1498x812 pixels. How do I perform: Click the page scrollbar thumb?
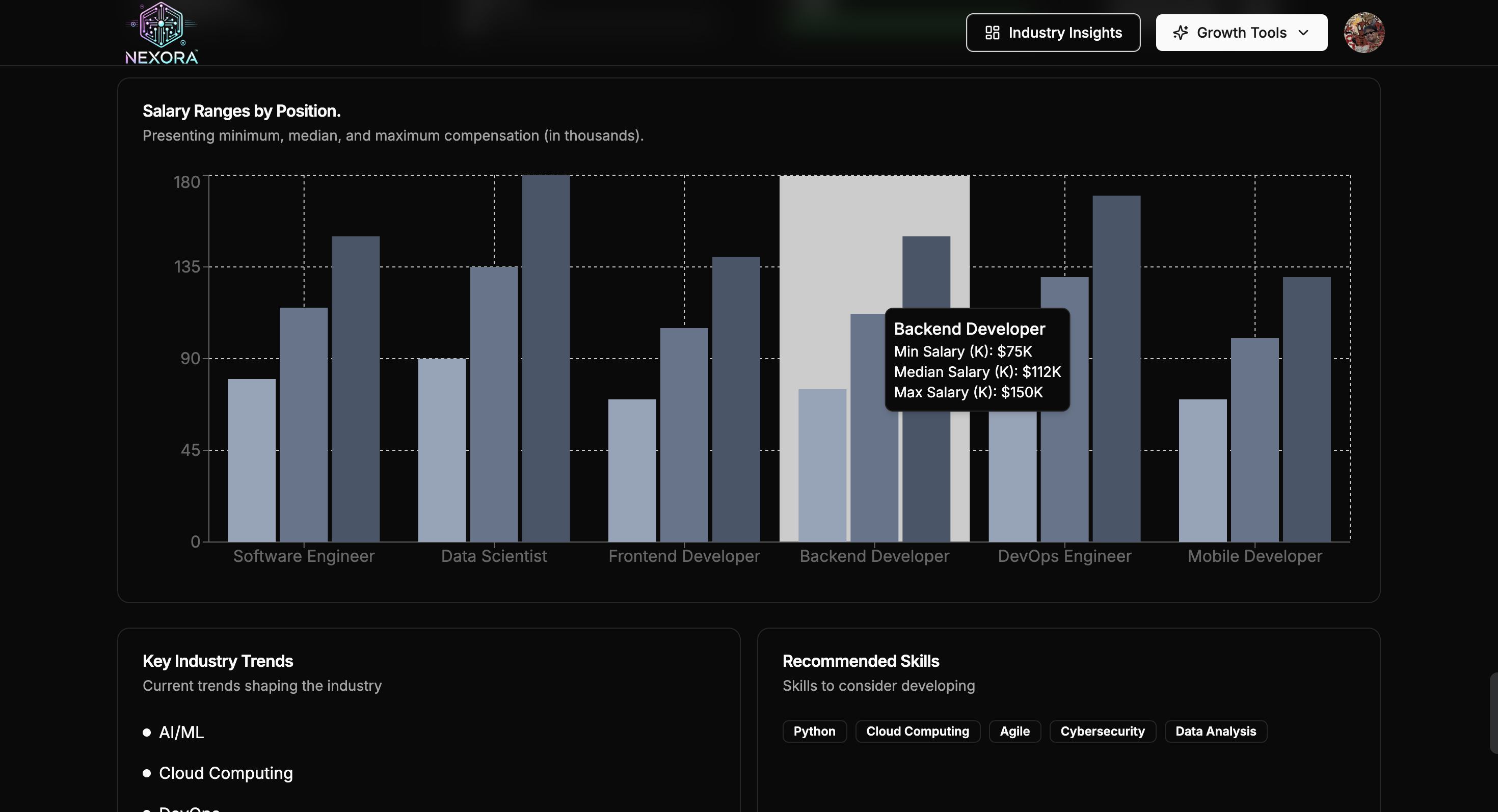point(1493,713)
